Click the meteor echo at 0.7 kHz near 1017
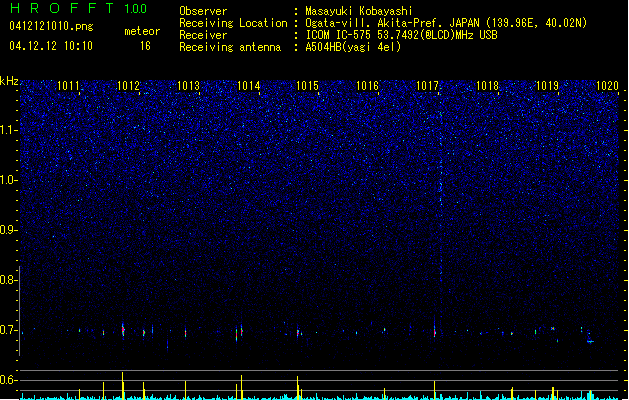Viewport: 629px width, 400px height. (x=434, y=331)
